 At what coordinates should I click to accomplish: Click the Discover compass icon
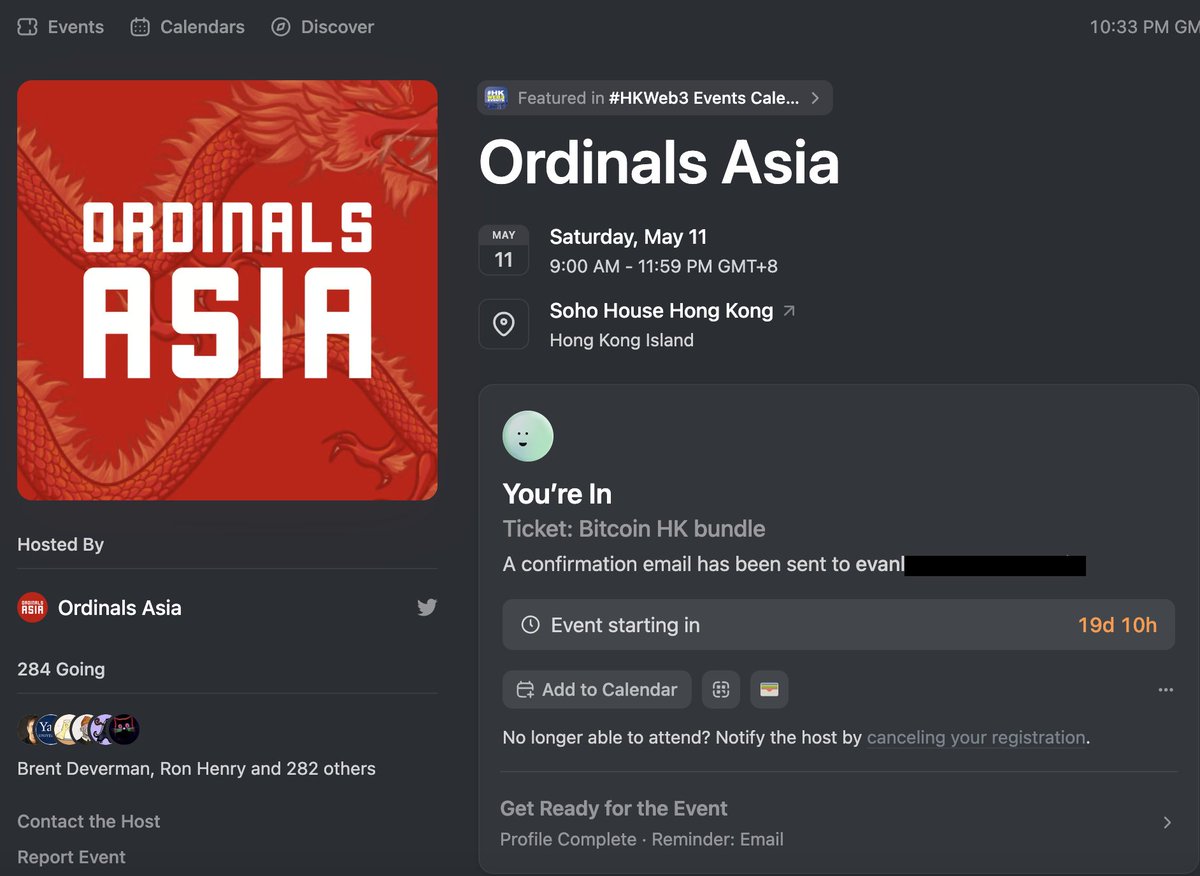click(281, 27)
